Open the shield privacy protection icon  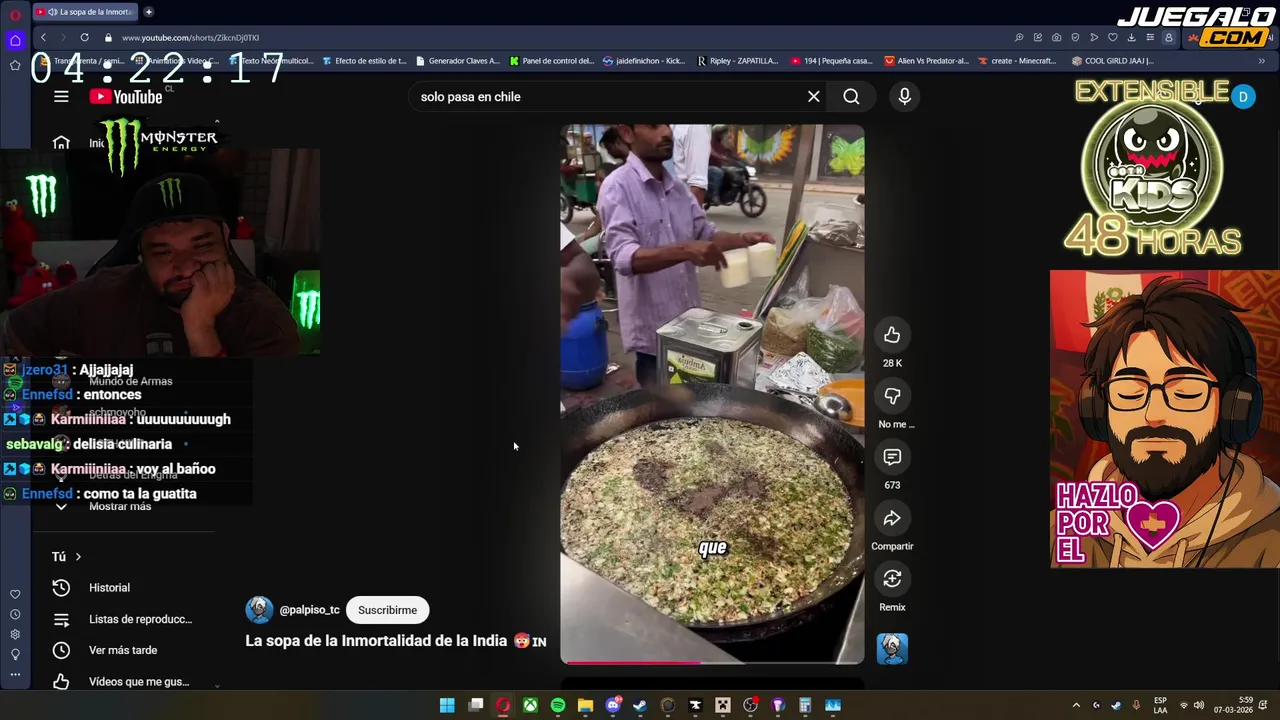pos(1075,38)
